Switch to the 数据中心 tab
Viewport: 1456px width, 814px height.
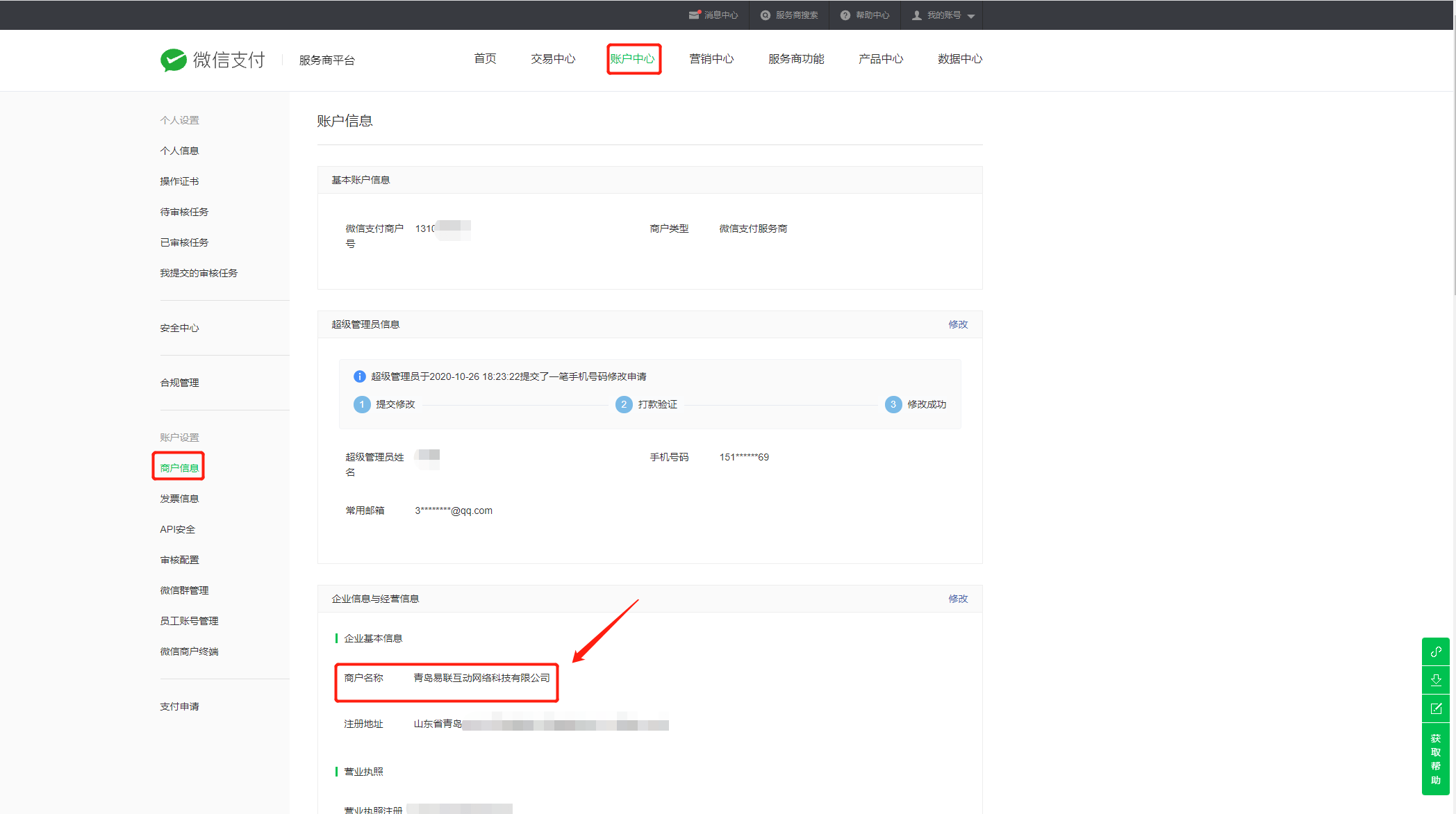point(960,59)
